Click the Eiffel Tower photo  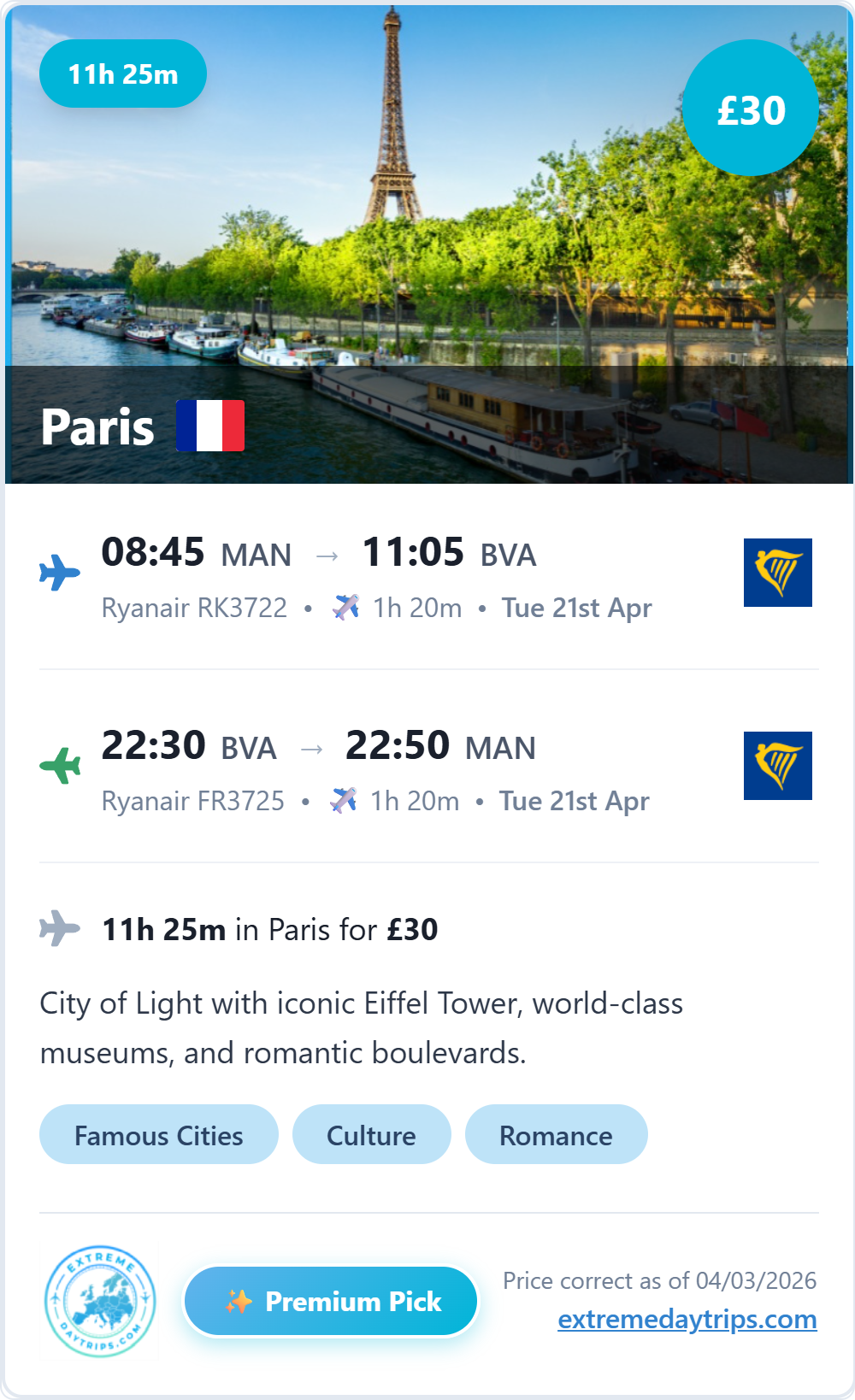[x=427, y=214]
